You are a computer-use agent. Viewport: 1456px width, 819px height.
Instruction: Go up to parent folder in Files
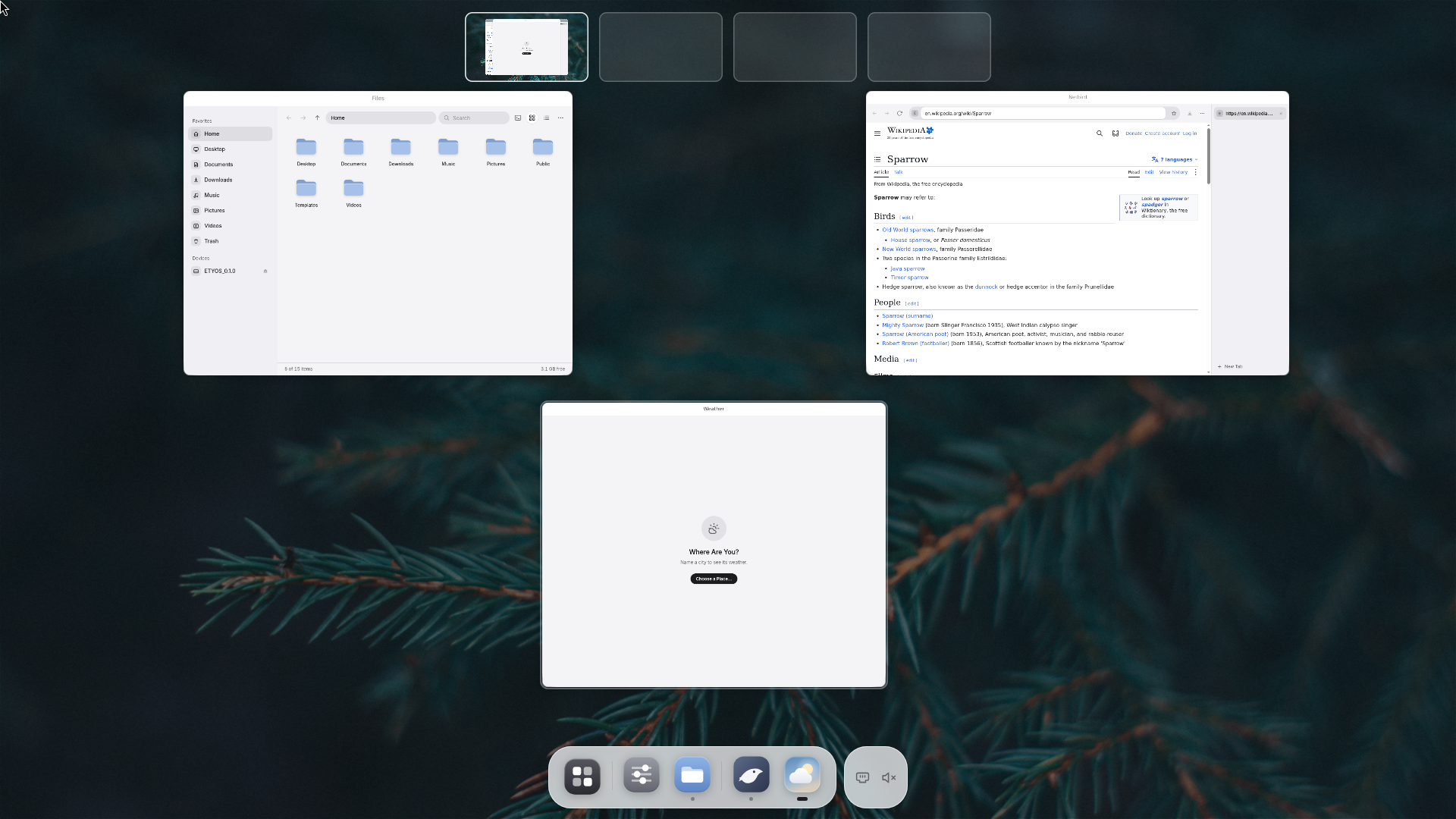[317, 118]
